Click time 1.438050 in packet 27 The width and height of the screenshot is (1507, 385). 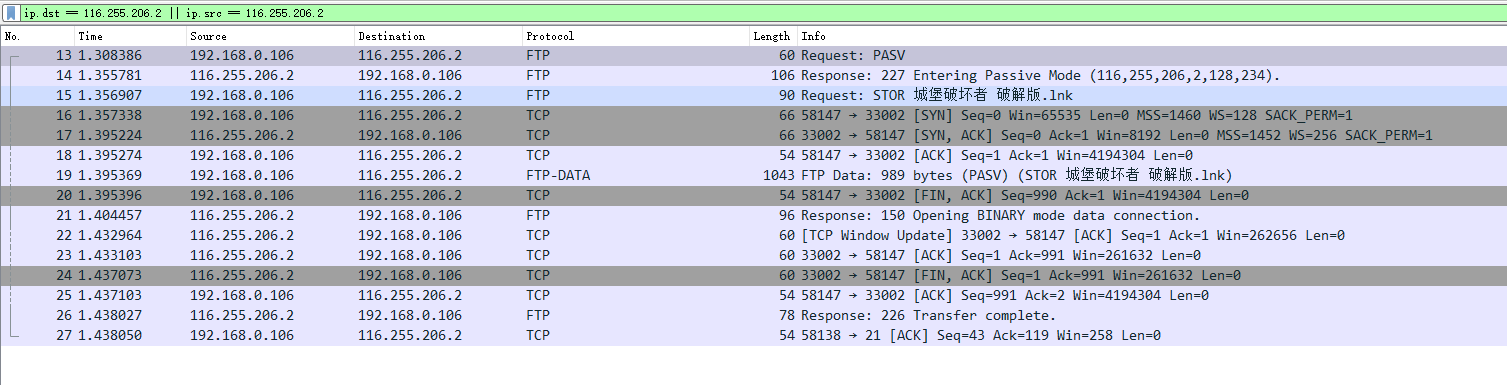(x=110, y=335)
